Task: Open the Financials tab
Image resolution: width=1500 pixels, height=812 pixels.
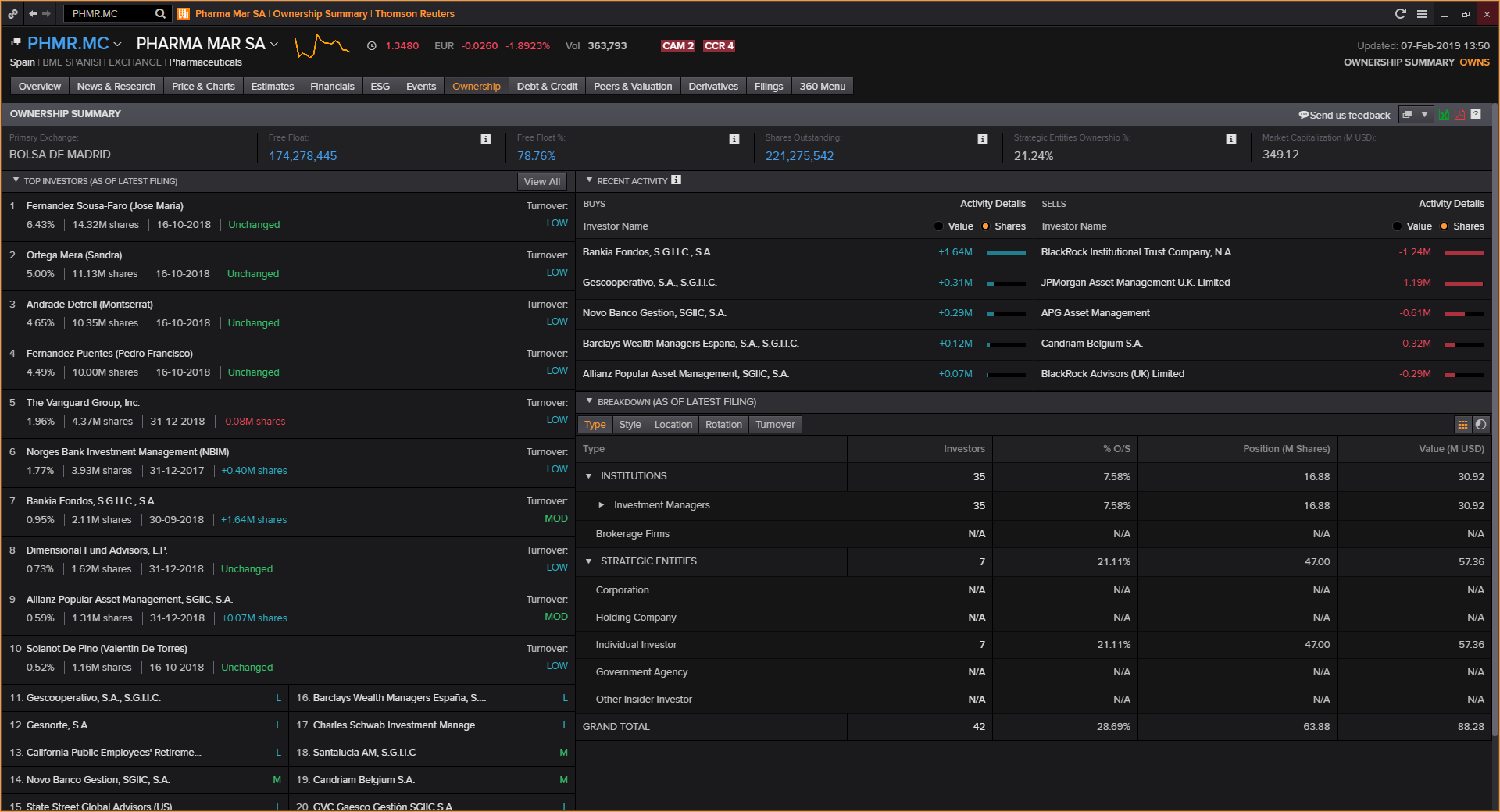Action: (x=332, y=87)
